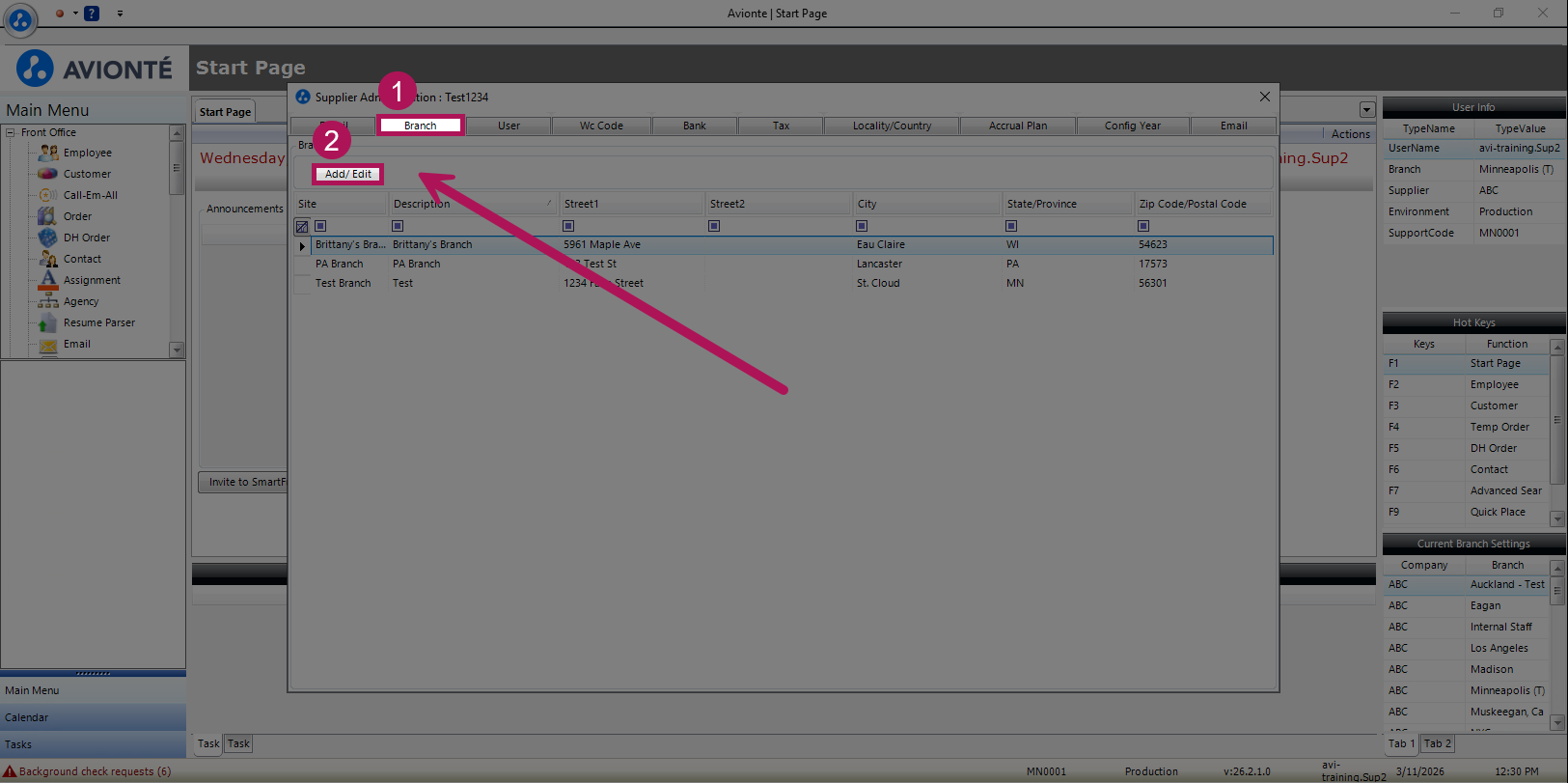
Task: Click the St. Cloud city cell
Action: (878, 283)
